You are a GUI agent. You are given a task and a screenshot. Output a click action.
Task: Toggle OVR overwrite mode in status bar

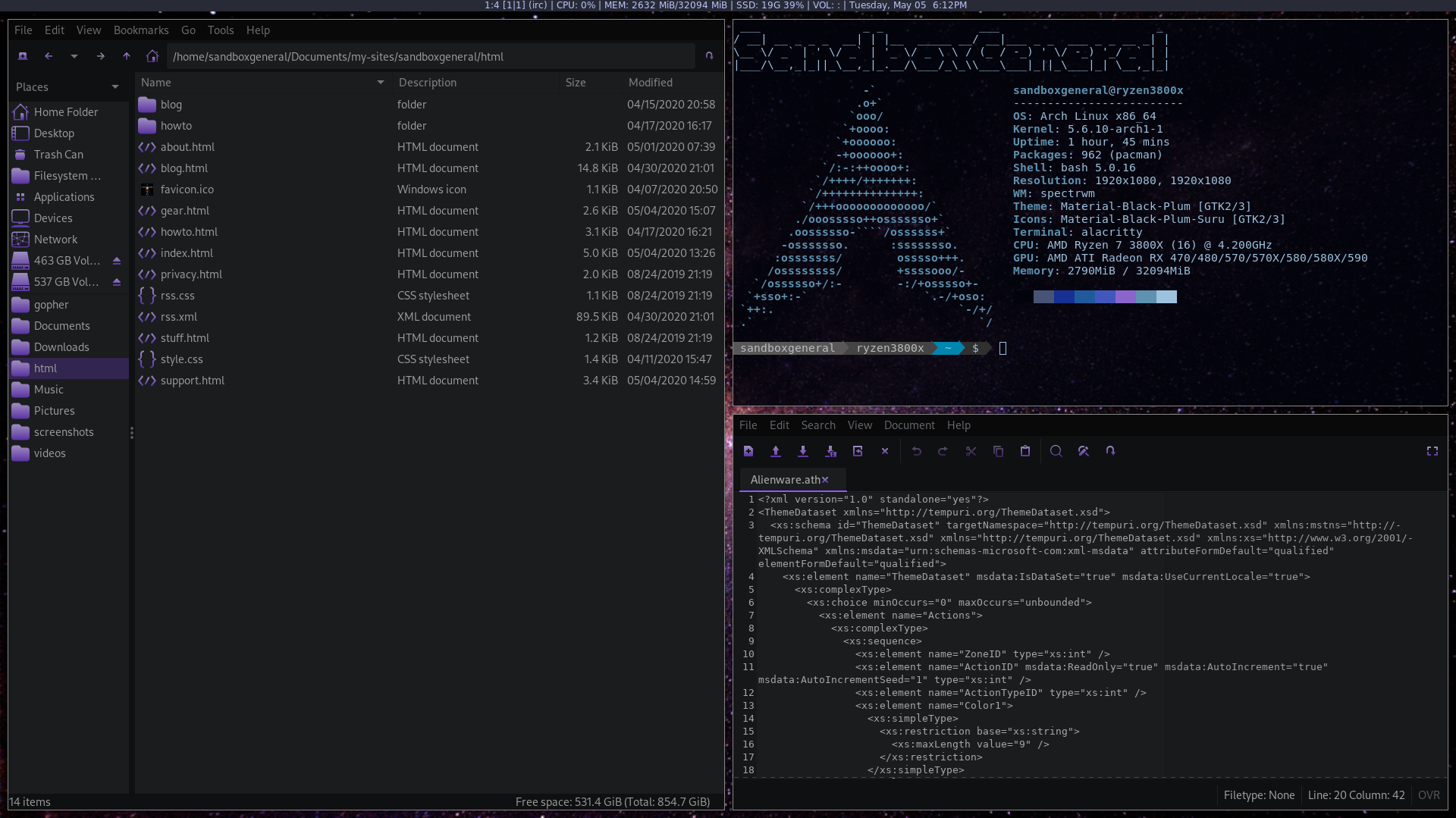click(x=1429, y=795)
